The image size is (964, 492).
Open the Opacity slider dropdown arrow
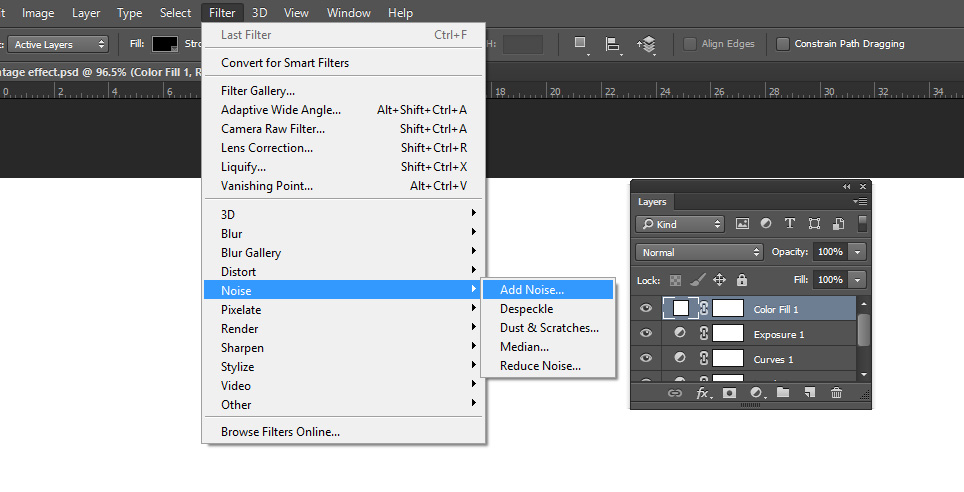point(857,252)
